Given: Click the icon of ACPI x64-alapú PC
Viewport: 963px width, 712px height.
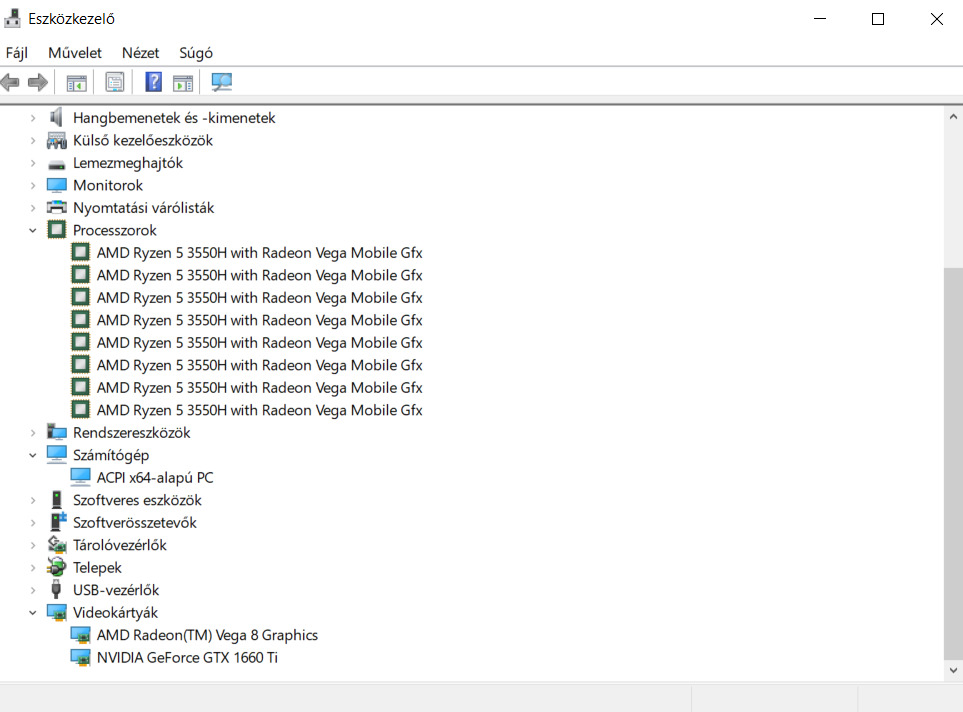Looking at the screenshot, I should click(x=80, y=477).
